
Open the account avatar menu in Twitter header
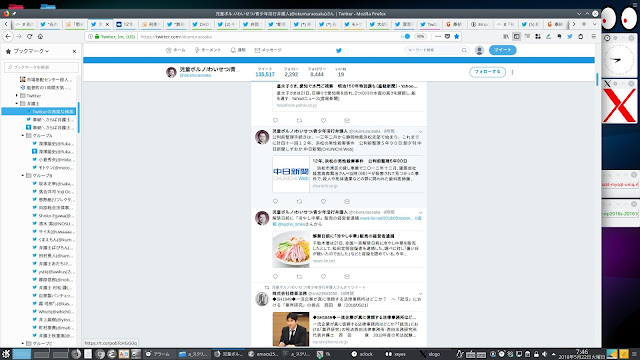(x=480, y=50)
